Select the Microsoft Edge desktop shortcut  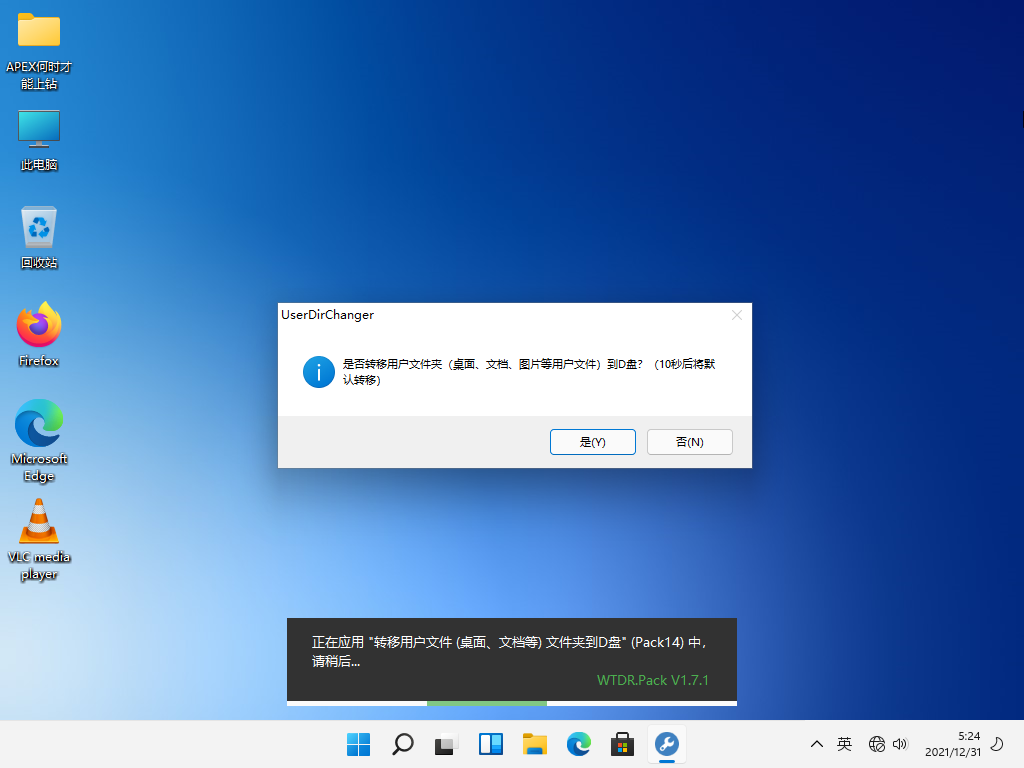coord(39,424)
